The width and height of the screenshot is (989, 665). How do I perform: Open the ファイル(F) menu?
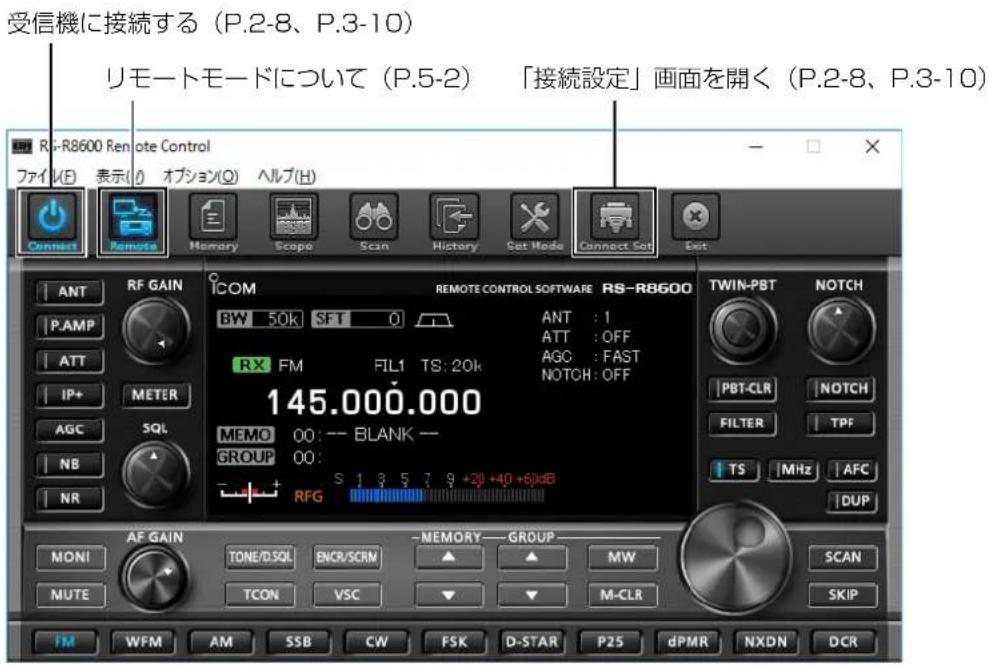pyautogui.click(x=46, y=176)
